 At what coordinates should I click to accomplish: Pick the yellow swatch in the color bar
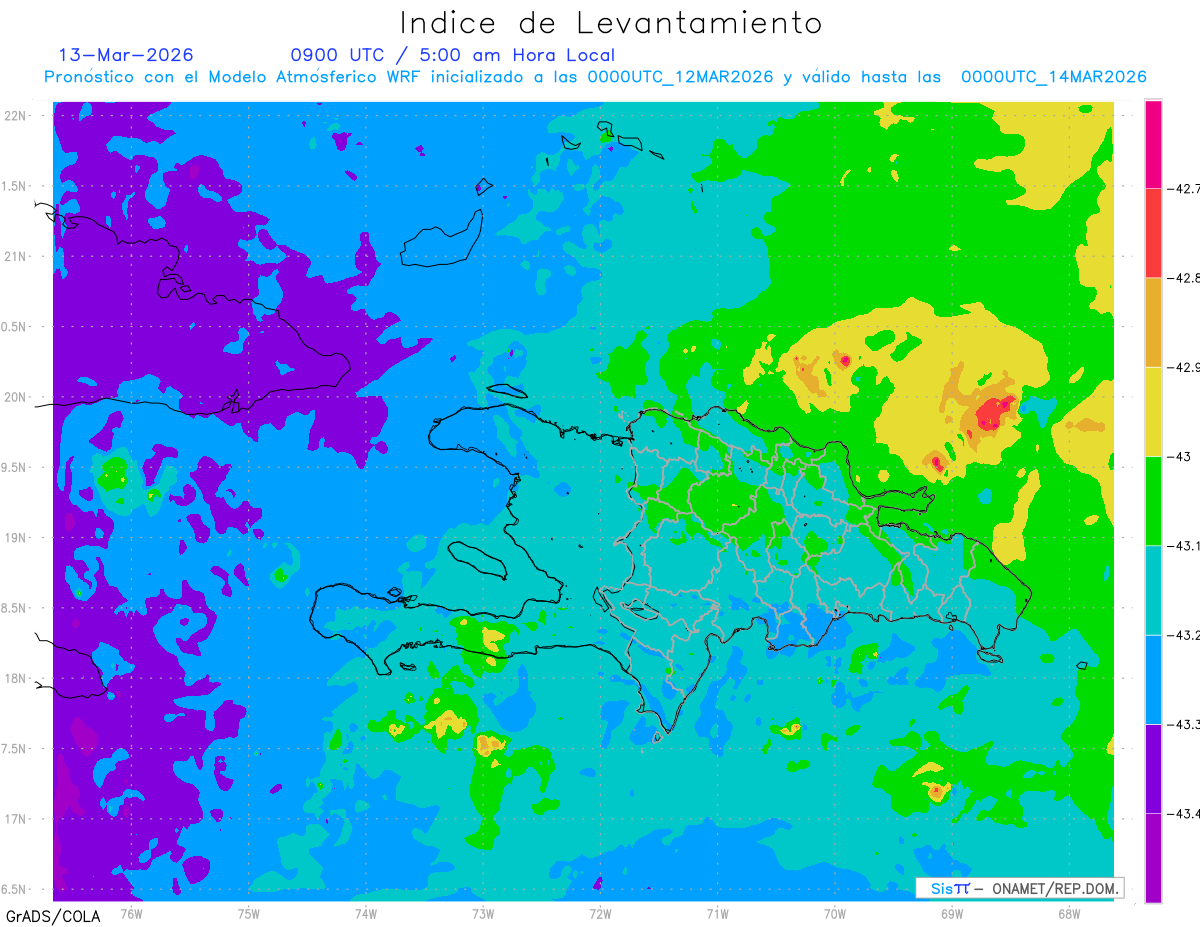pos(1153,411)
